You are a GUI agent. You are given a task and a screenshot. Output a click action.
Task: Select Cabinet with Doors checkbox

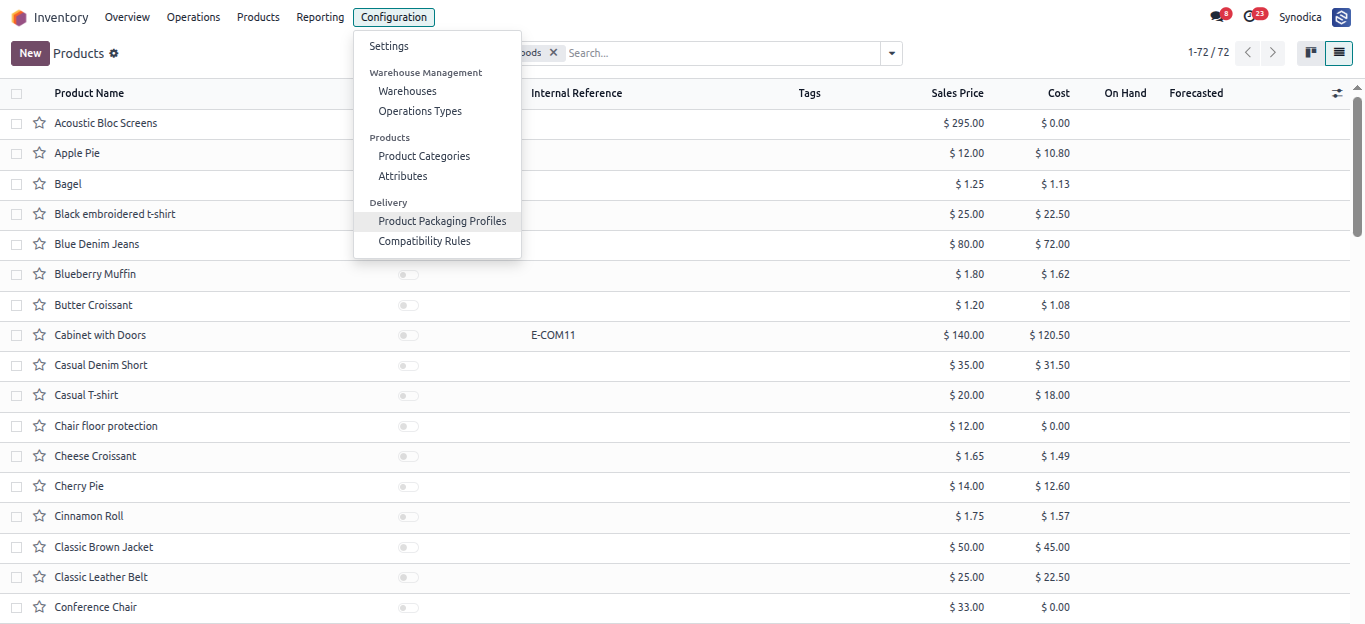point(16,335)
